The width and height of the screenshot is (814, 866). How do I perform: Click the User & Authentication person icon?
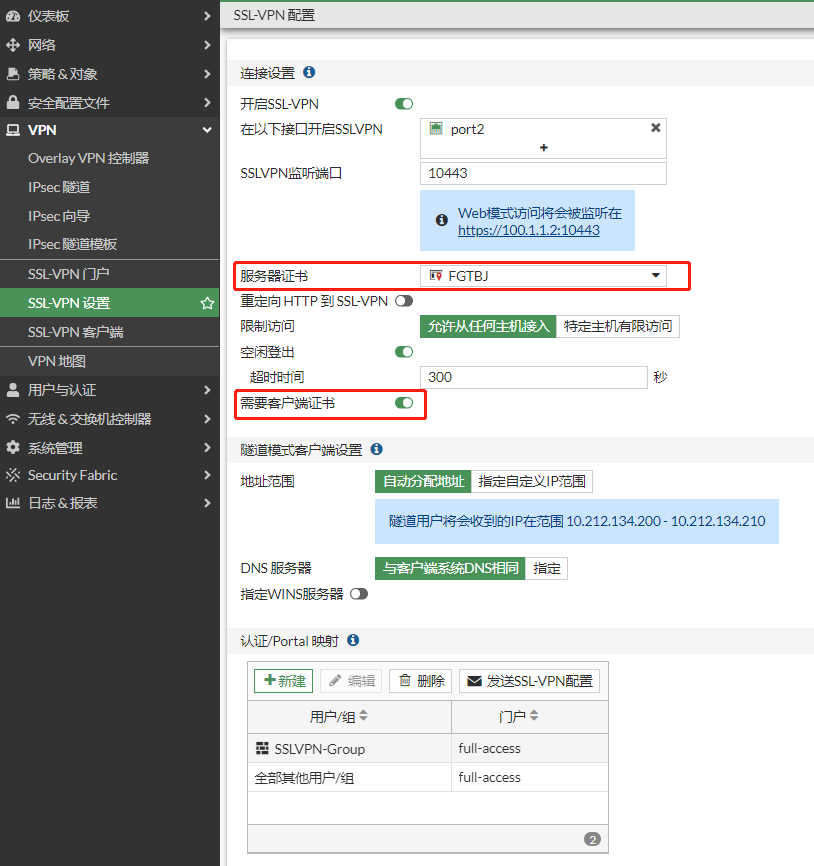point(13,390)
